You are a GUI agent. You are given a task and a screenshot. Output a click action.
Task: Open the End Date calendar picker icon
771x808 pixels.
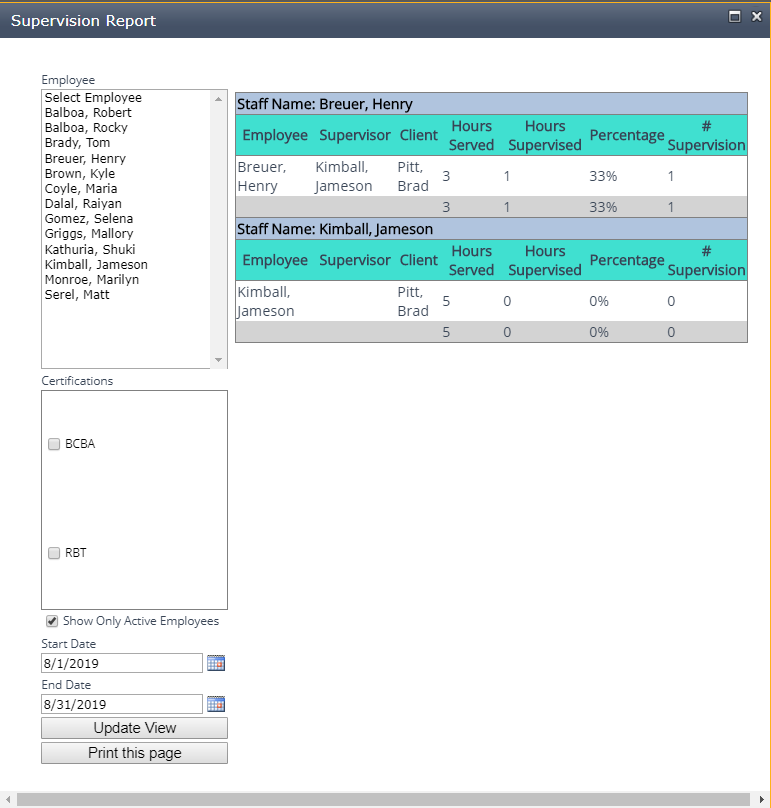tap(216, 704)
